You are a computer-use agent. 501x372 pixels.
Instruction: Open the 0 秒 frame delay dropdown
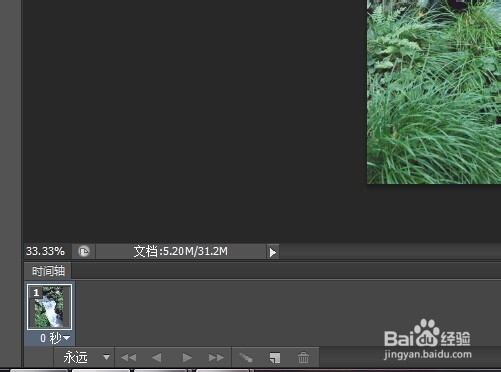[x=55, y=338]
